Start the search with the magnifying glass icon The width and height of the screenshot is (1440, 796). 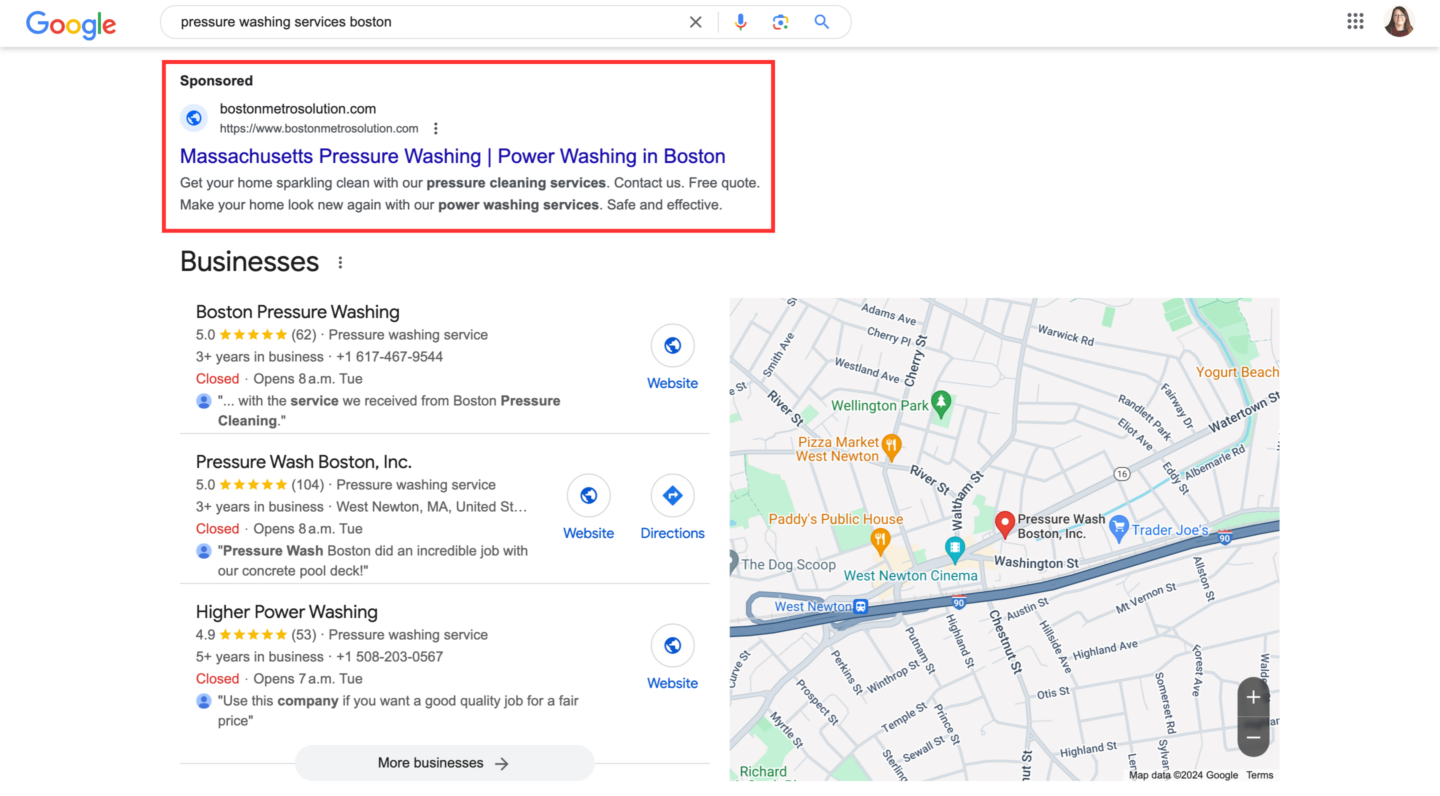(x=820, y=21)
